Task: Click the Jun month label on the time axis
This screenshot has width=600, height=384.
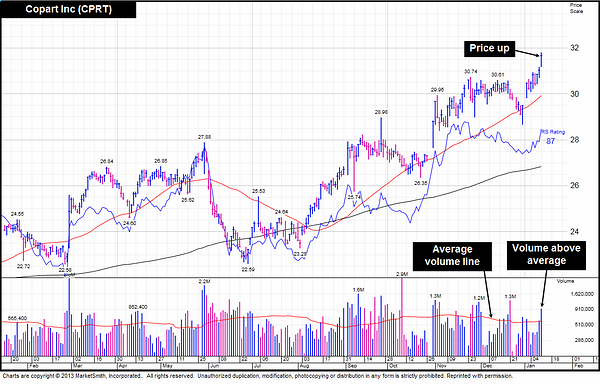Action: (x=214, y=366)
